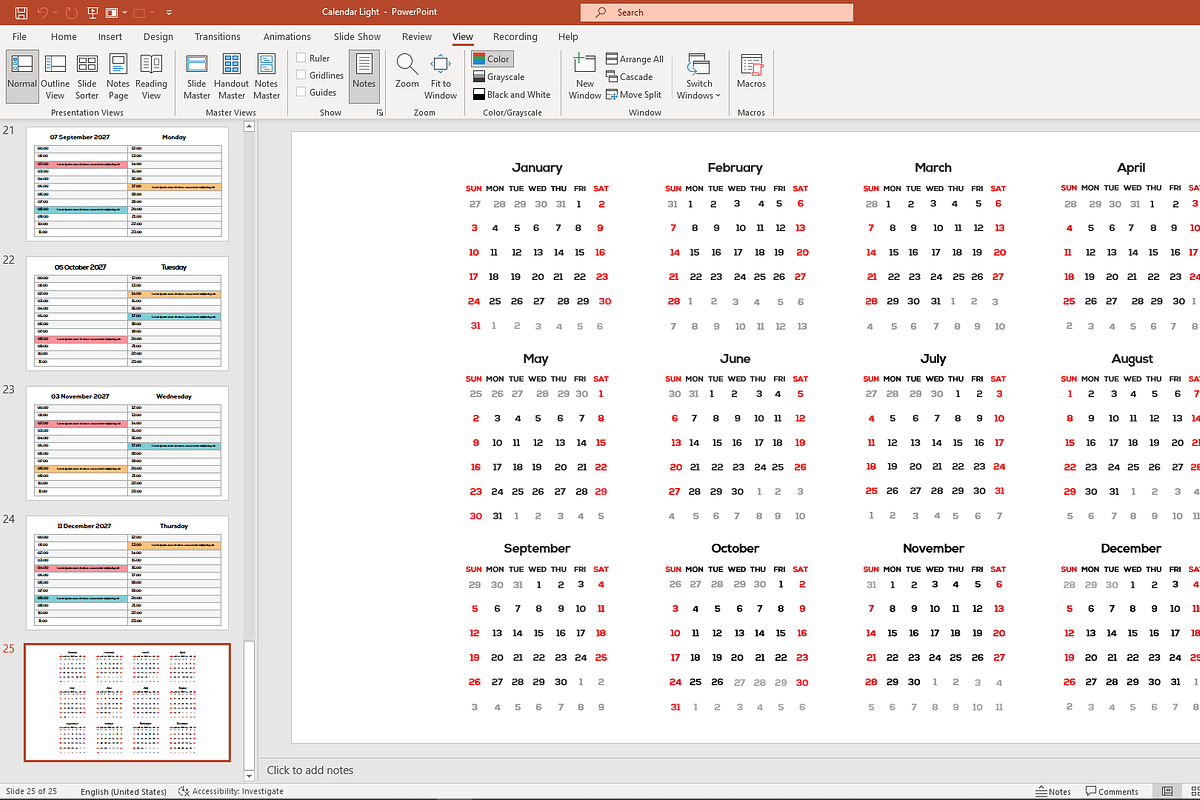Image resolution: width=1200 pixels, height=800 pixels.
Task: Click the thumbnail pane scroll down arrow
Action: [250, 776]
